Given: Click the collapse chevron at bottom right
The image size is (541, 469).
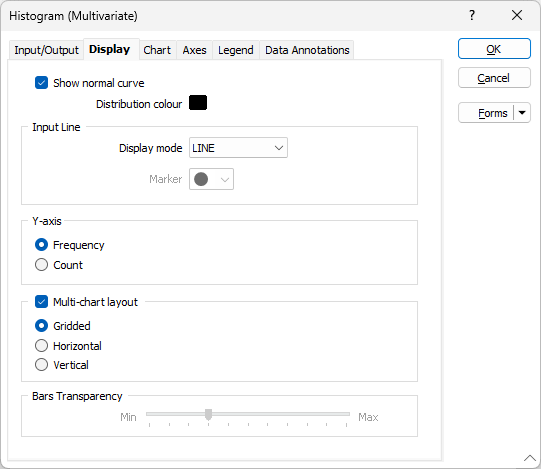Looking at the screenshot, I should (x=530, y=458).
